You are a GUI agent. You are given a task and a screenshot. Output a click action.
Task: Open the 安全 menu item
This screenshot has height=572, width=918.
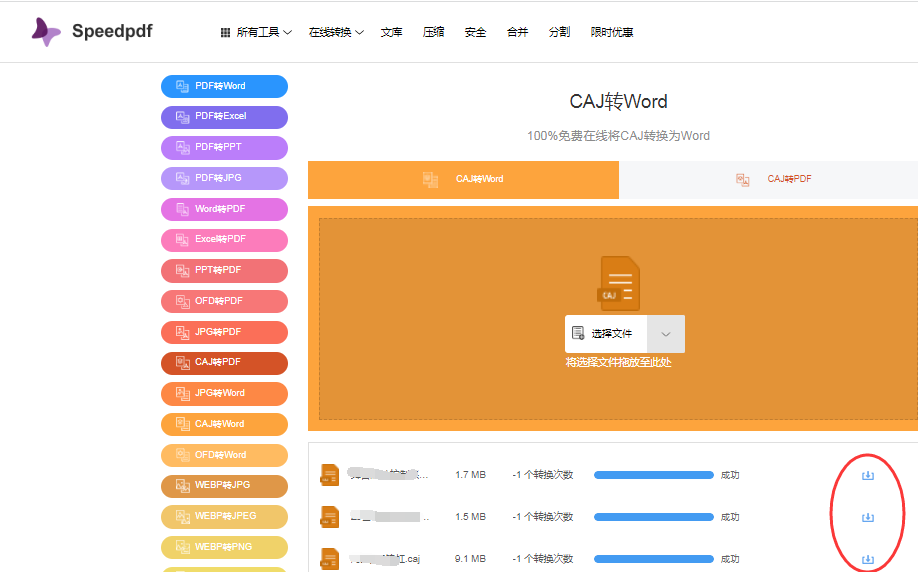(x=475, y=32)
